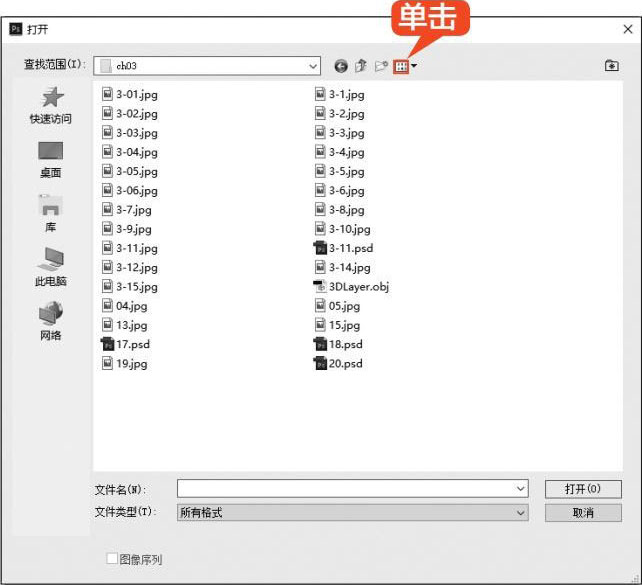Click the 3D object icon of 3DLayer.obj
The height and width of the screenshot is (585, 642).
click(320, 287)
